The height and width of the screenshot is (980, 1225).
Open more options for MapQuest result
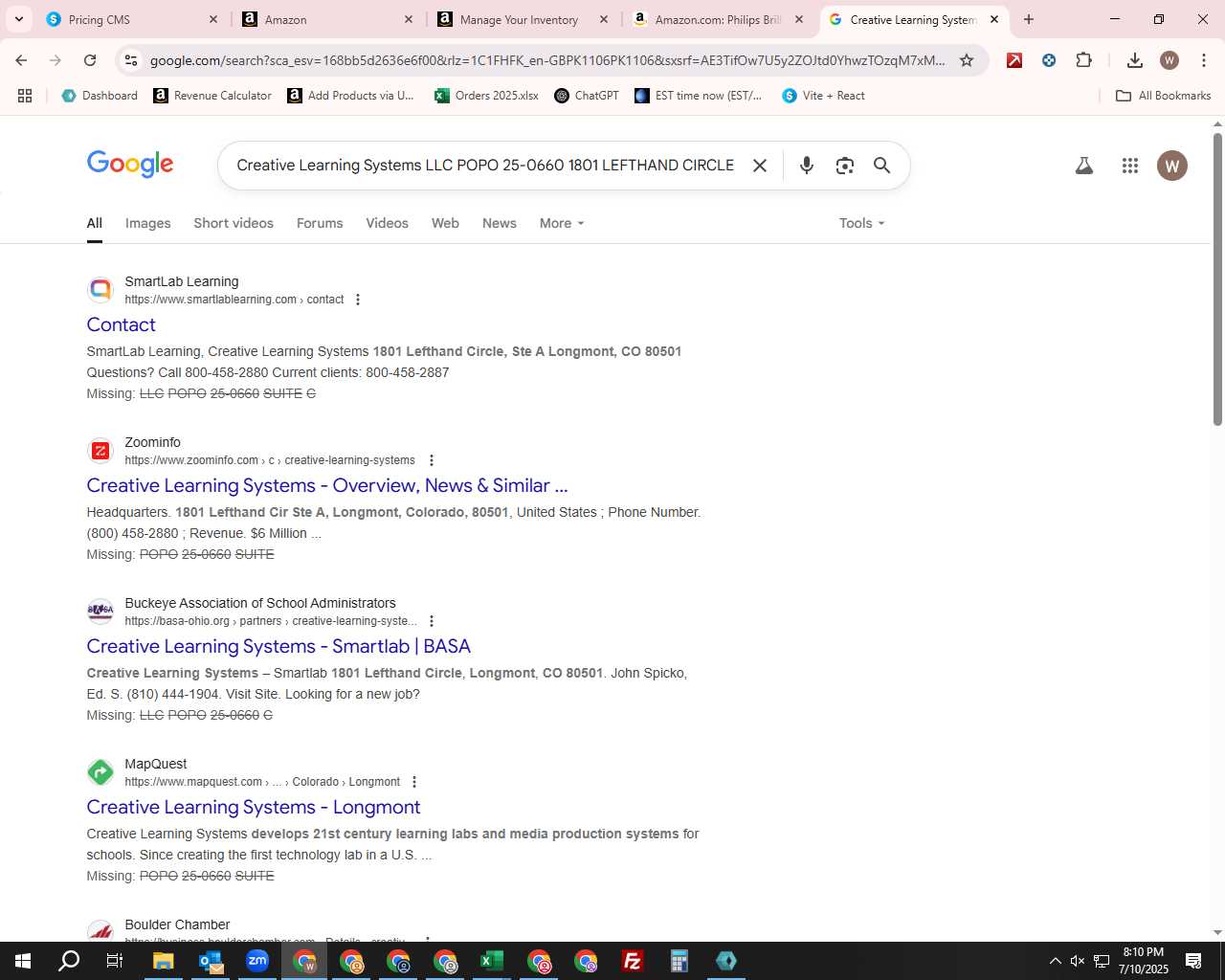[x=414, y=782]
